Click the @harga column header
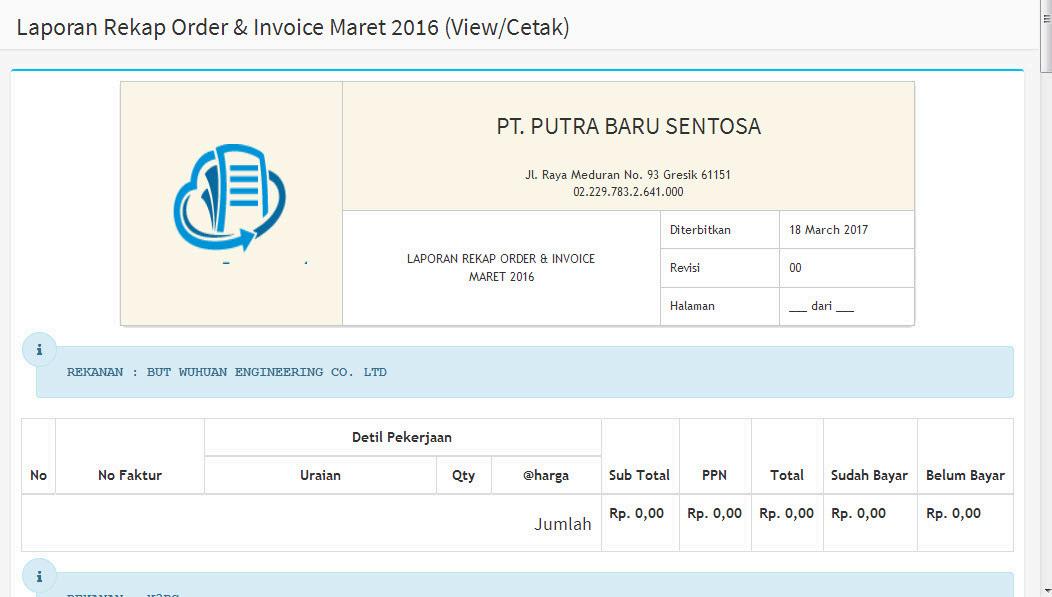 pos(546,475)
